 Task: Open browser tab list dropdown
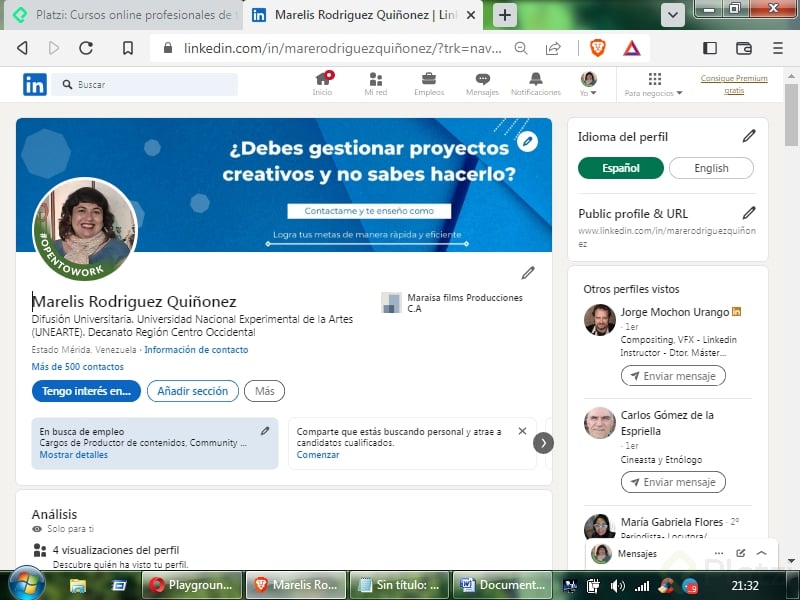click(x=672, y=15)
